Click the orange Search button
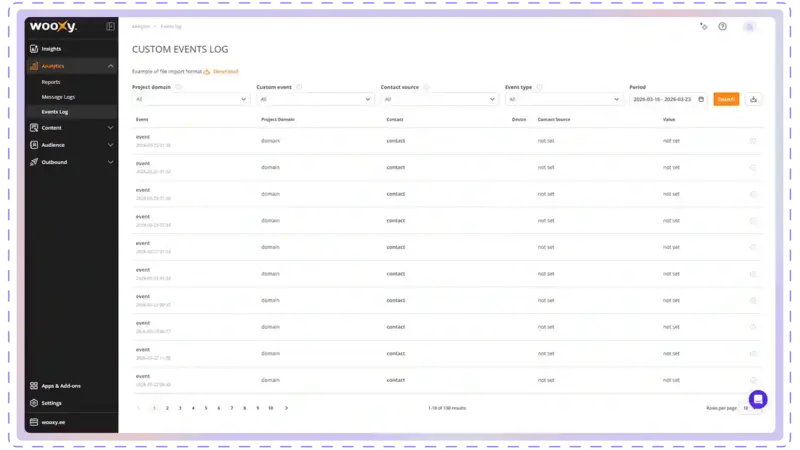Screen dimensions: 800x450 pos(726,99)
